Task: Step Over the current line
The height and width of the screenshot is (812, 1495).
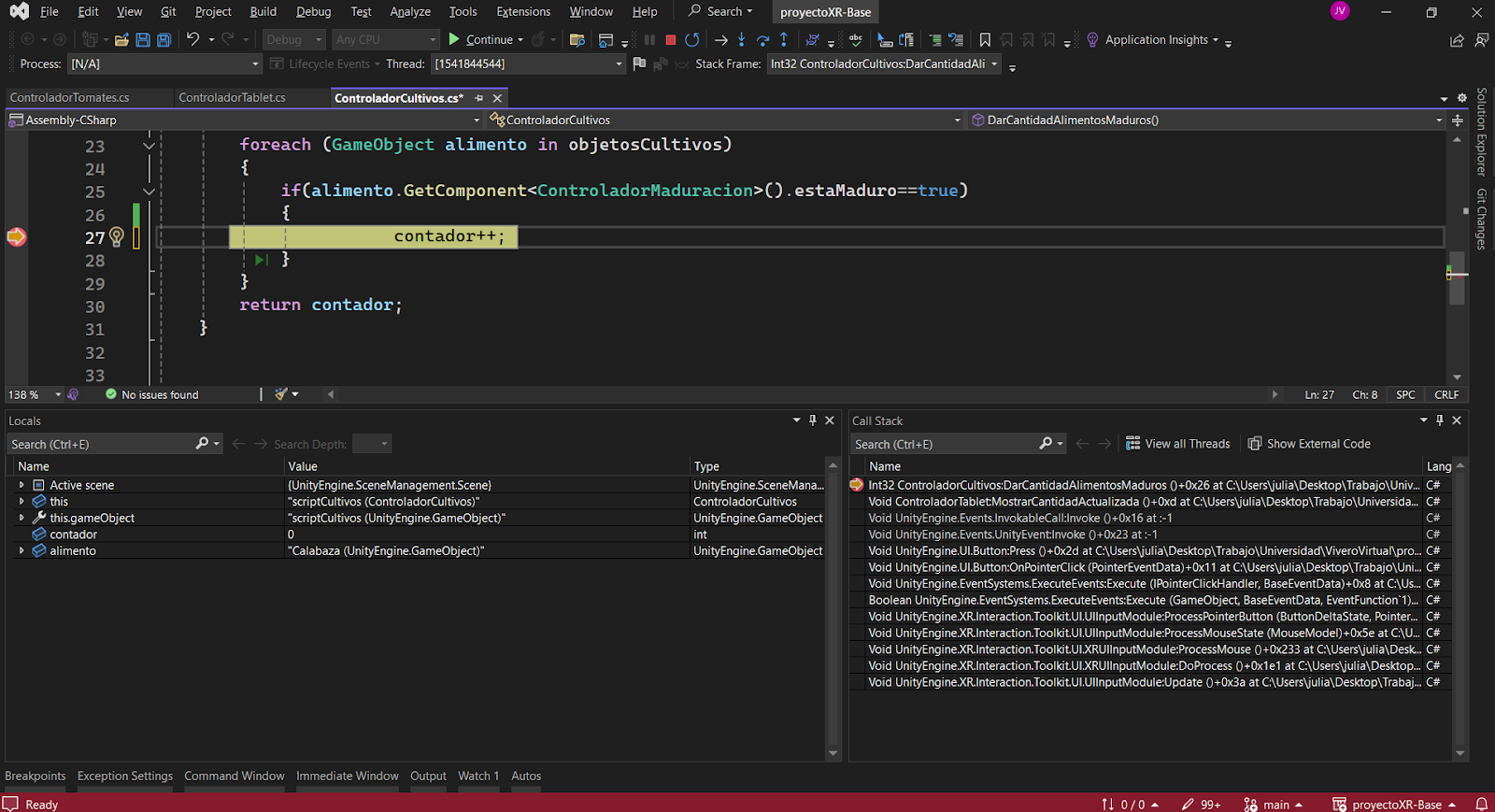Action: [x=762, y=39]
